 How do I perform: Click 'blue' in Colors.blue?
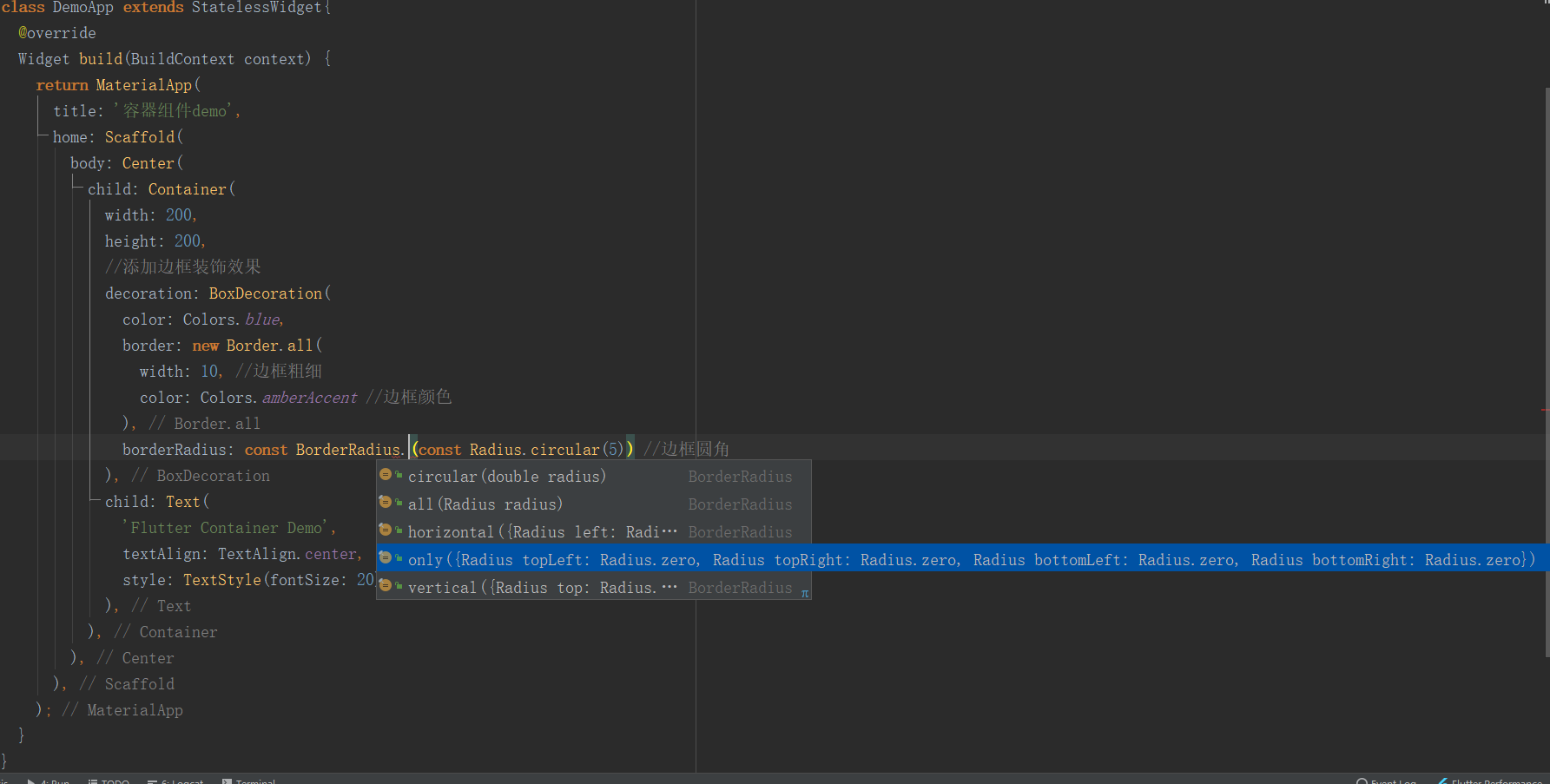click(x=262, y=320)
